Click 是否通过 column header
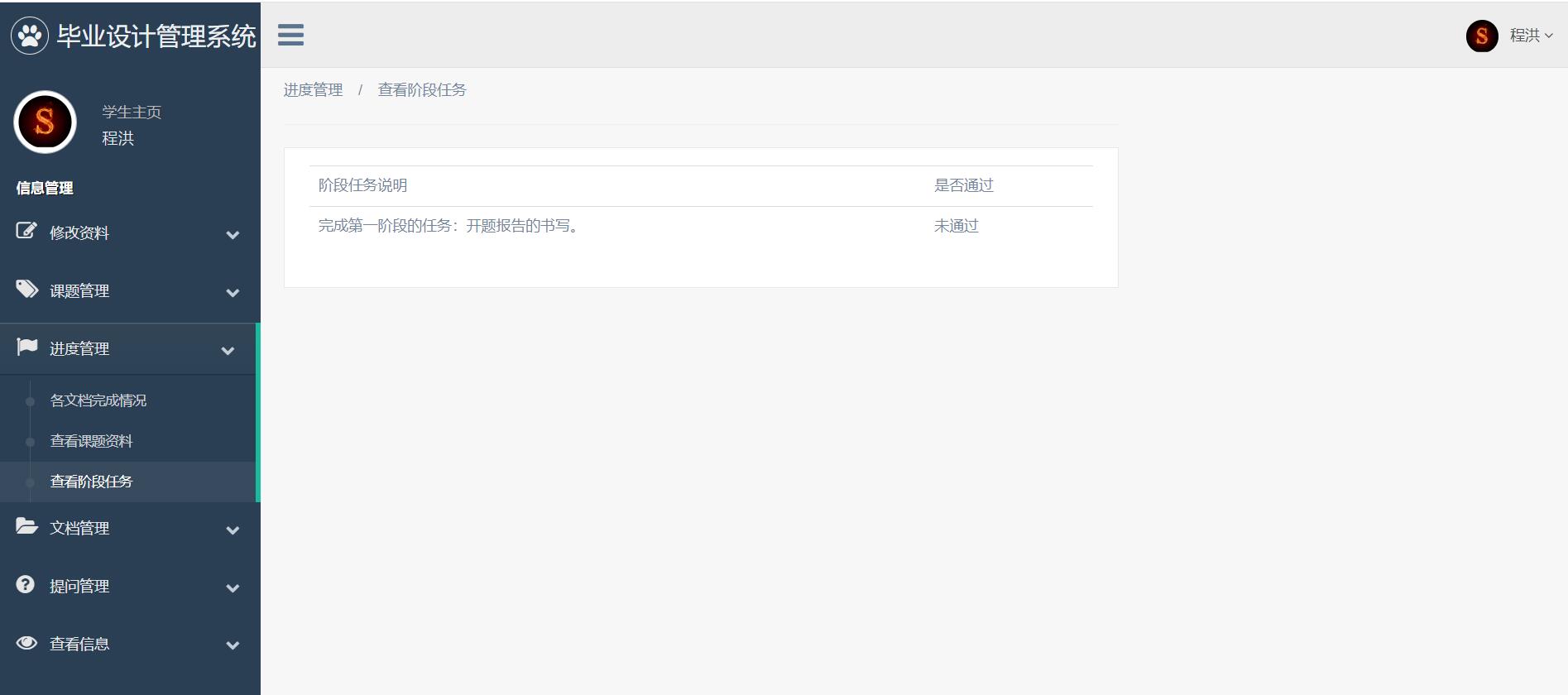 pos(964,185)
